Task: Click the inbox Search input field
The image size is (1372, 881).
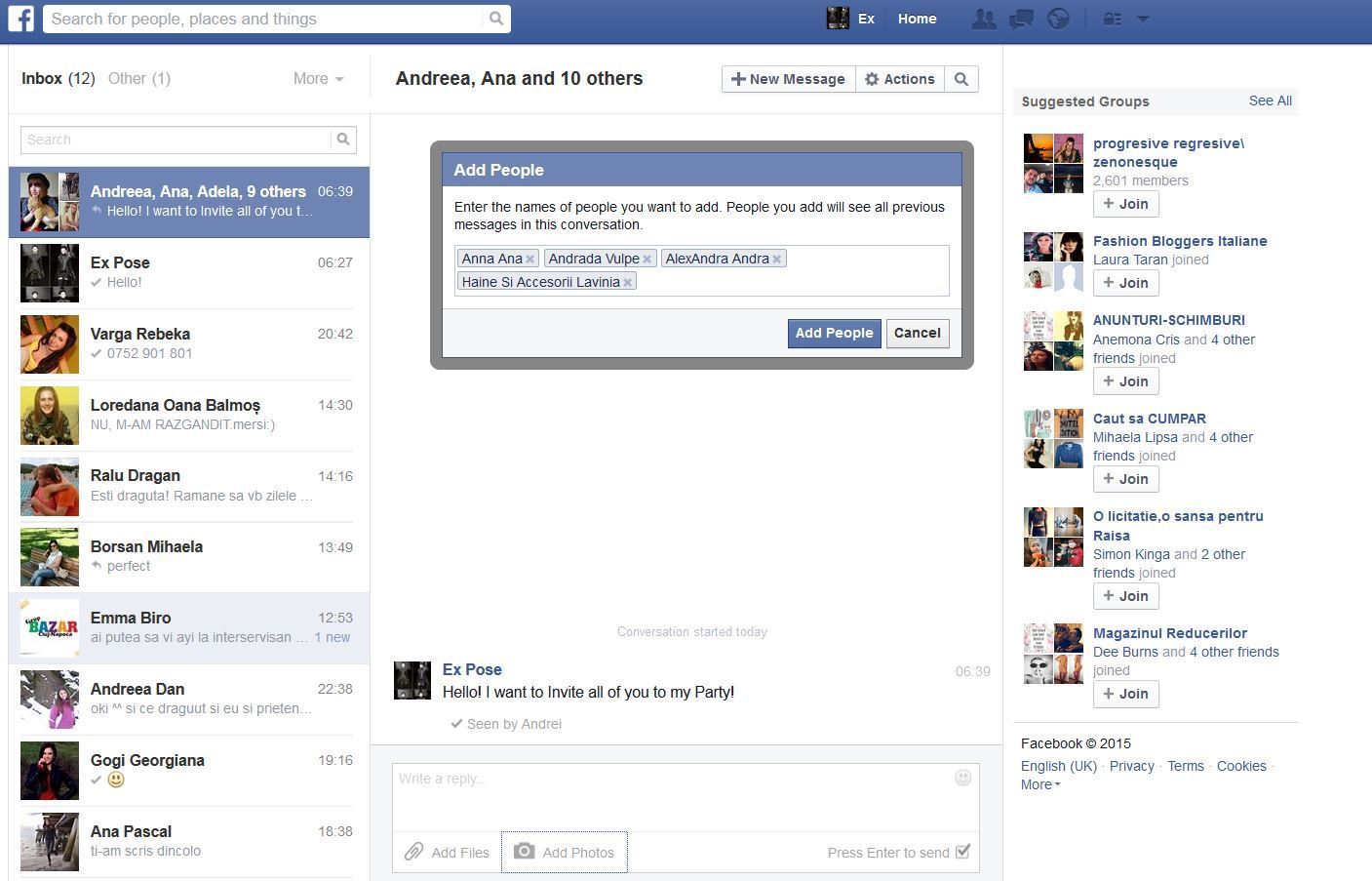Action: pos(176,140)
